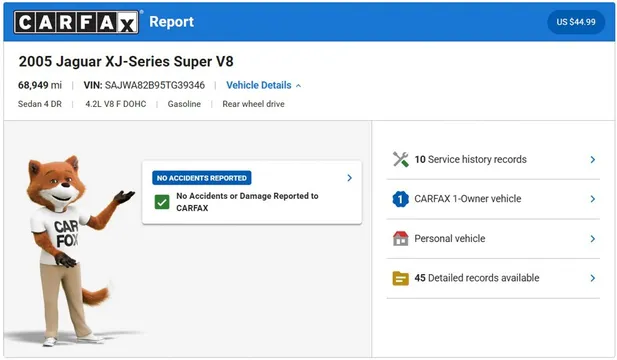Expand the Personal vehicle row arrow
This screenshot has height=360, width=617.
tap(593, 239)
